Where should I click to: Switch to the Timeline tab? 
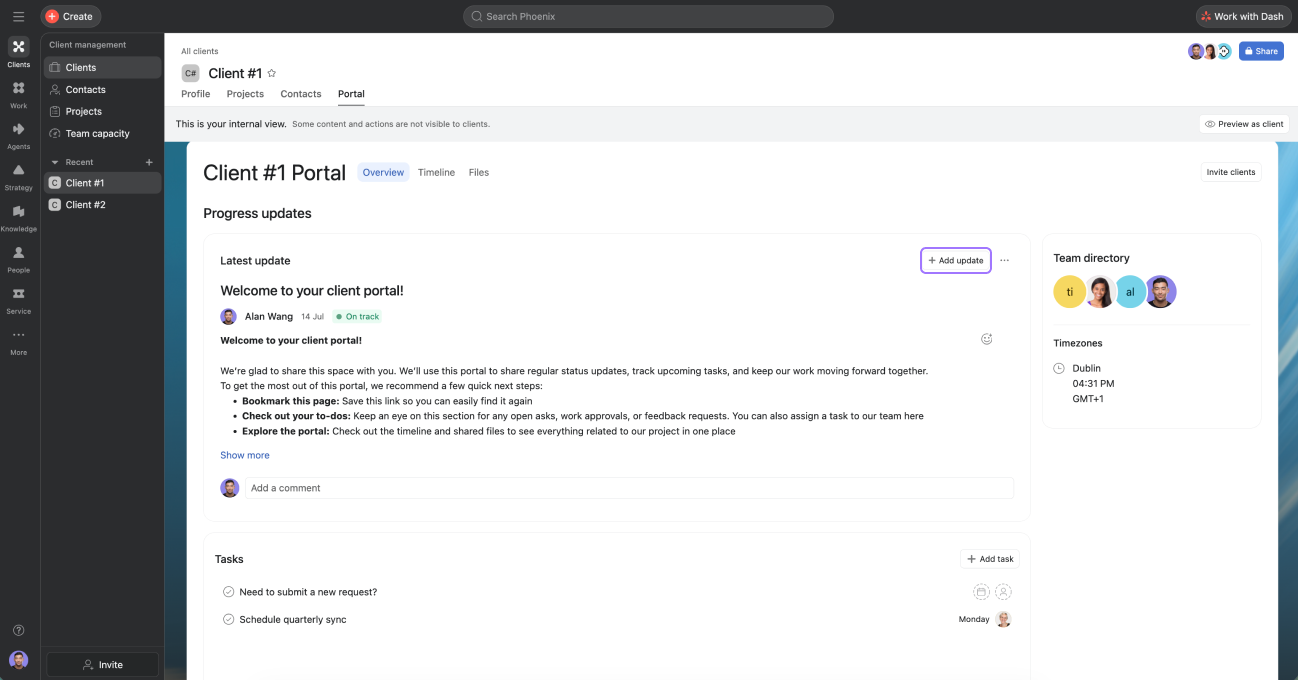coord(436,172)
